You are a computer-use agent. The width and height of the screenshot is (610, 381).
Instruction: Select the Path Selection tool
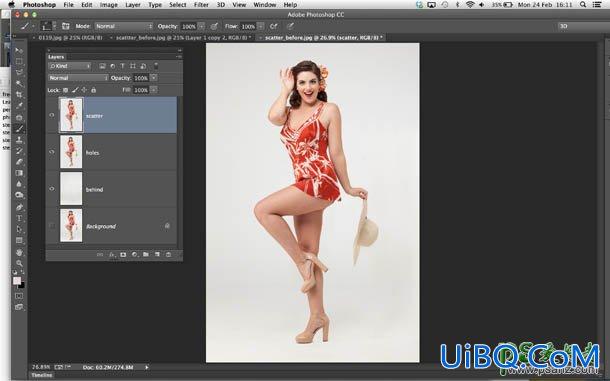19,229
